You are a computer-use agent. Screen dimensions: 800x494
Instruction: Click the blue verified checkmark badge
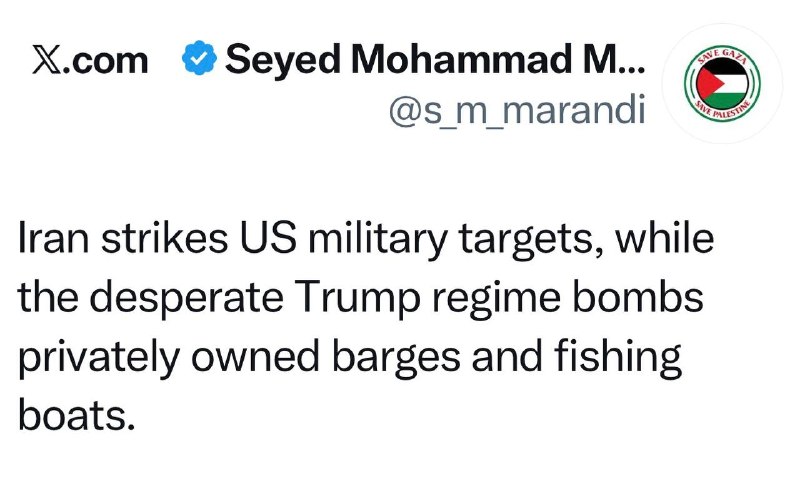[x=199, y=58]
